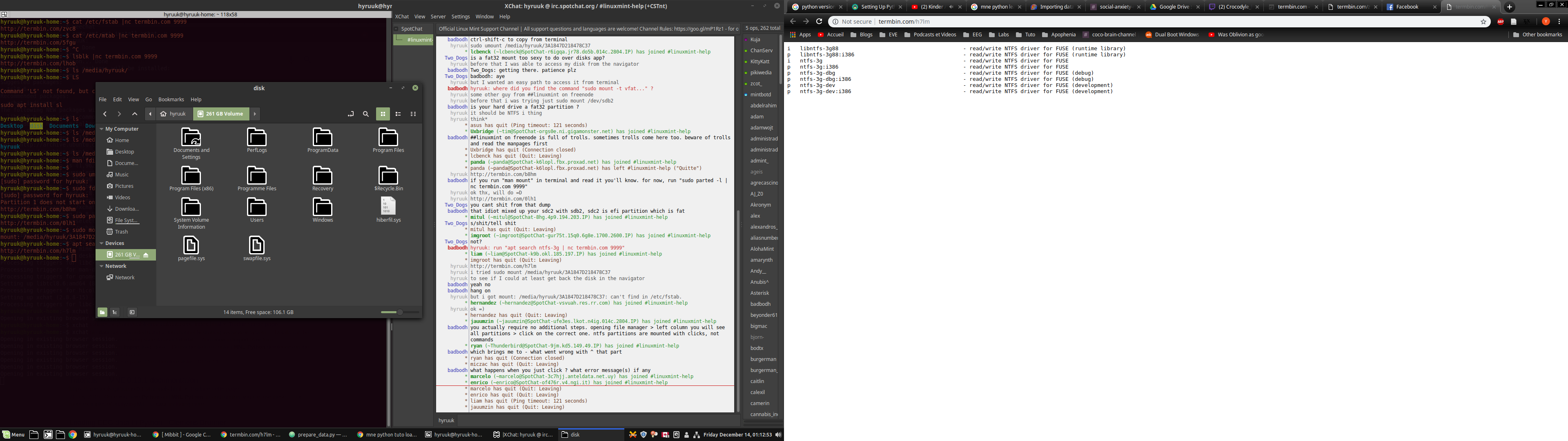Select user mintbotd in XChat user list
Screen dimensions: 1568x441
click(x=760, y=94)
